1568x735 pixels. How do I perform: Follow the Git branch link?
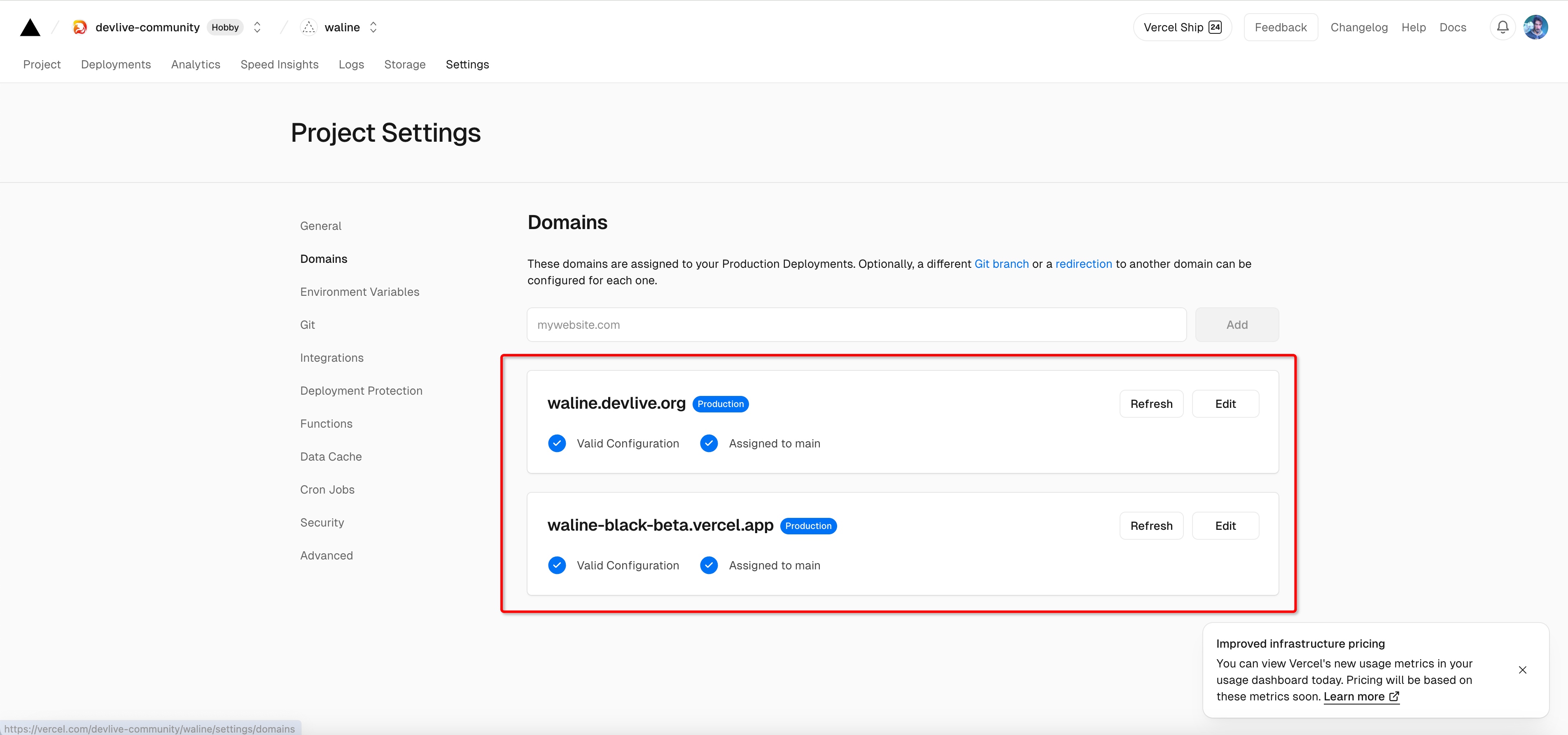1001,264
